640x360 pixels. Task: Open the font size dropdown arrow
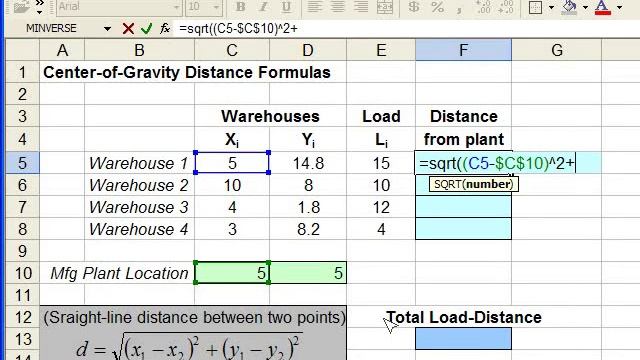(x=216, y=7)
